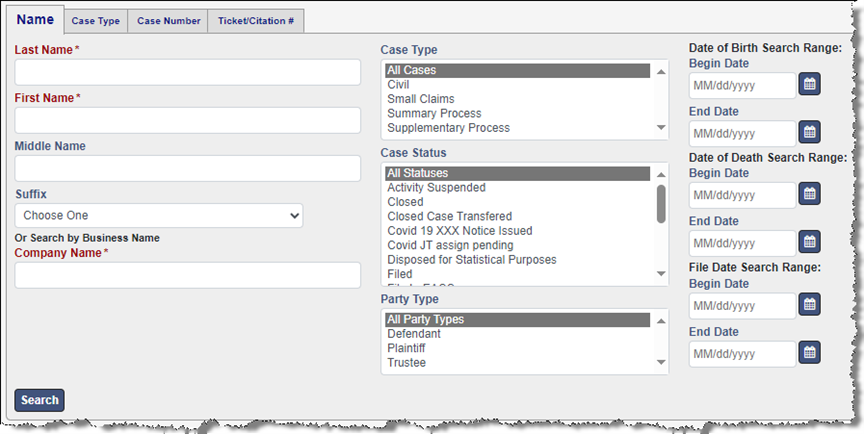Open the Ticket/Citation # tab
The image size is (864, 434).
255,21
